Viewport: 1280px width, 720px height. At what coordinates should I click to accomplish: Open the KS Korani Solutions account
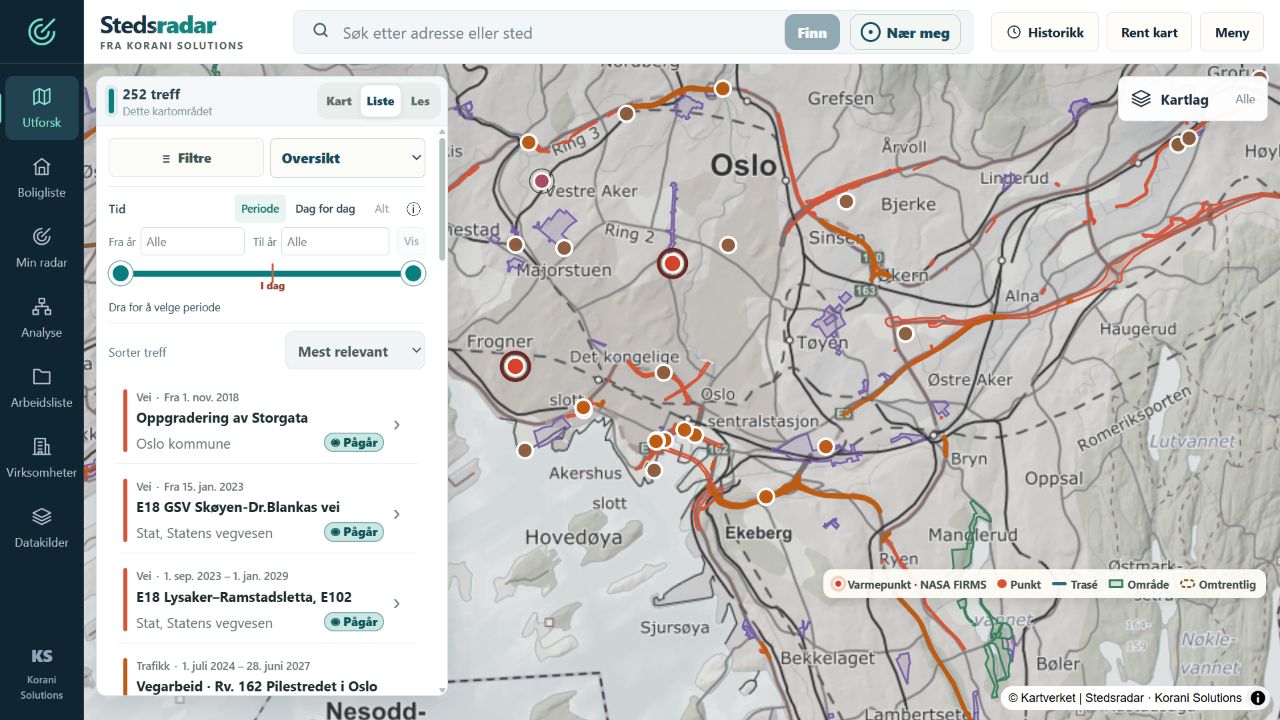(x=42, y=675)
